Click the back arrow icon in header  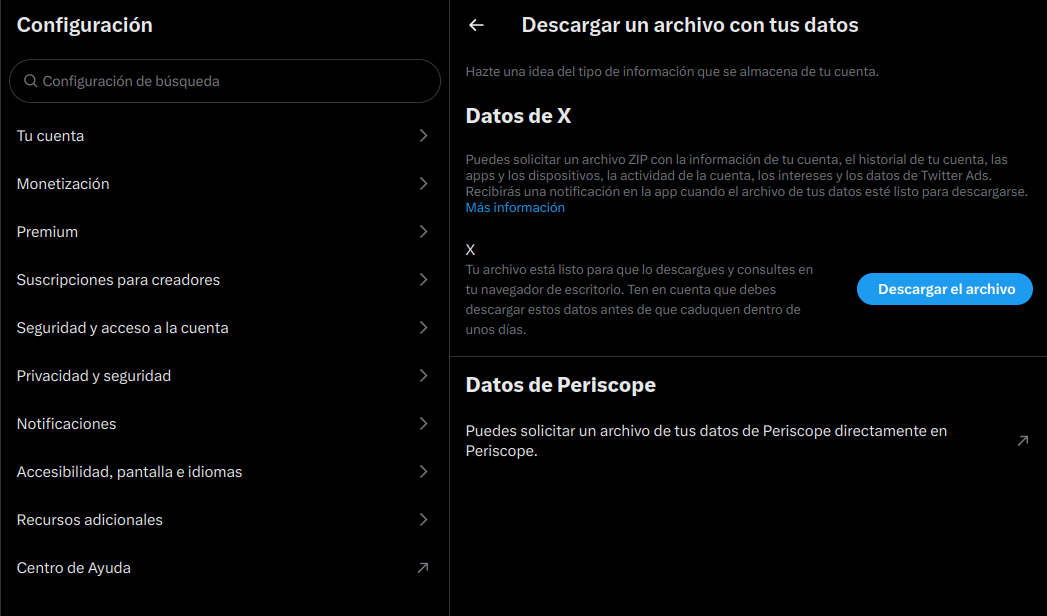tap(476, 25)
